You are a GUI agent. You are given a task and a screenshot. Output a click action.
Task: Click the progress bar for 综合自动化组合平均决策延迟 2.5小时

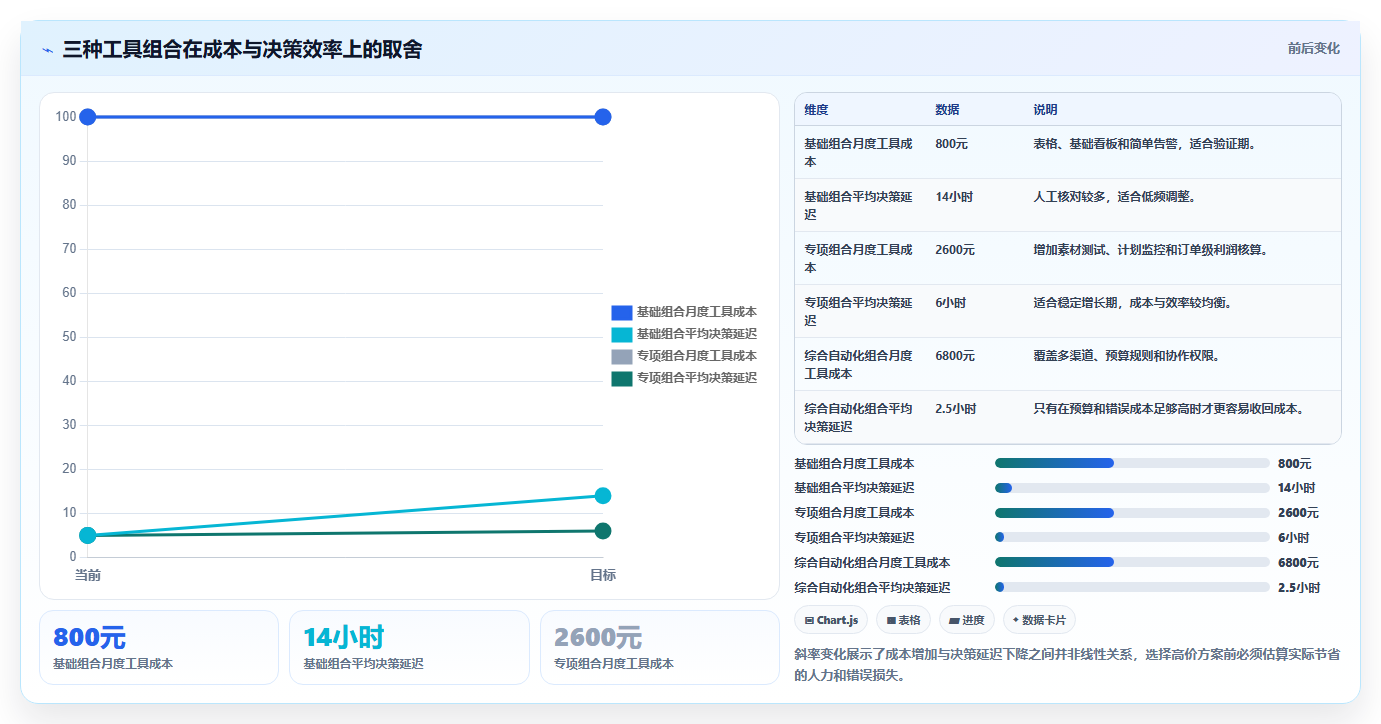pos(1132,587)
